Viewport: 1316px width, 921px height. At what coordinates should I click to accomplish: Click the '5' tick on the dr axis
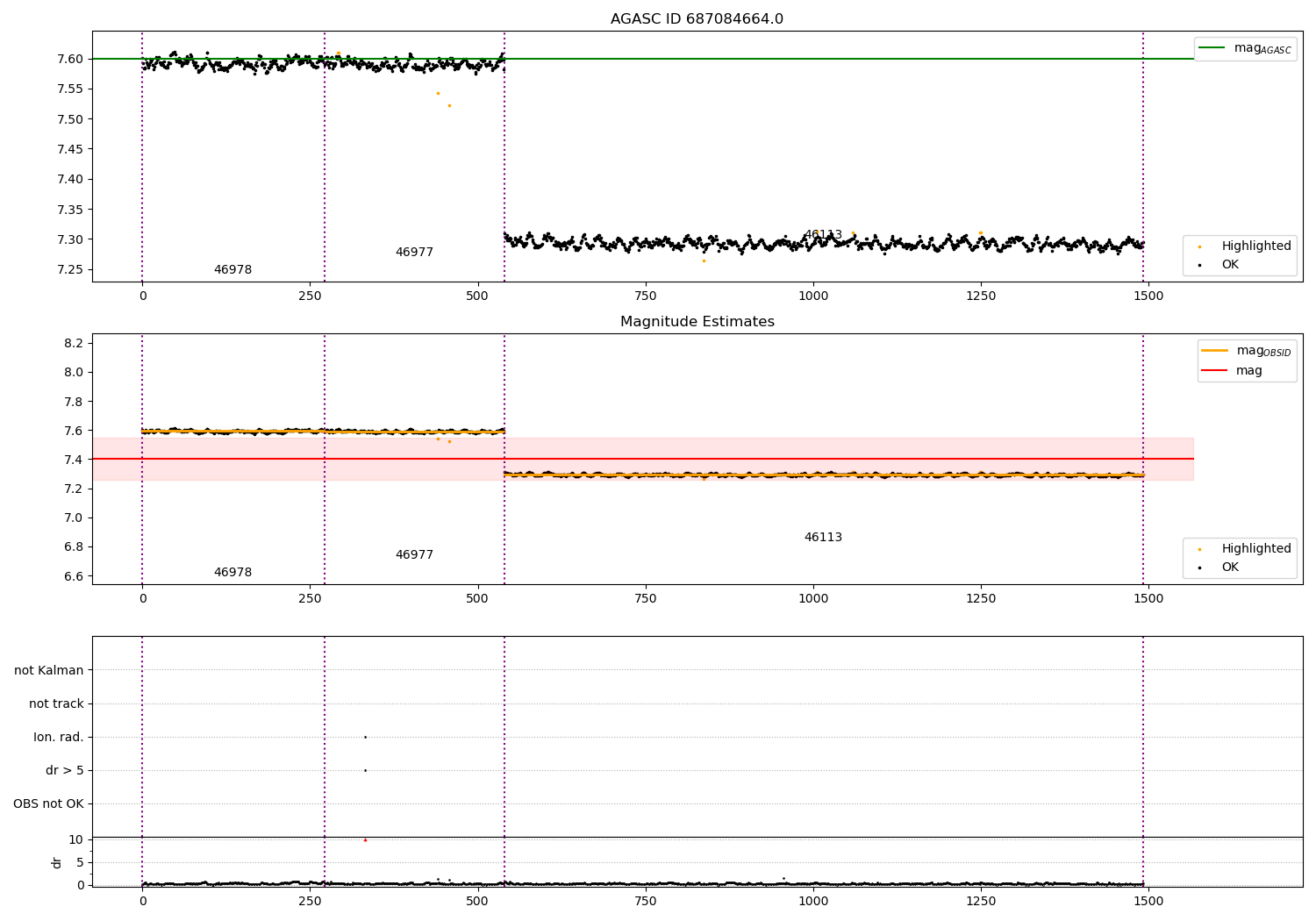coord(80,863)
